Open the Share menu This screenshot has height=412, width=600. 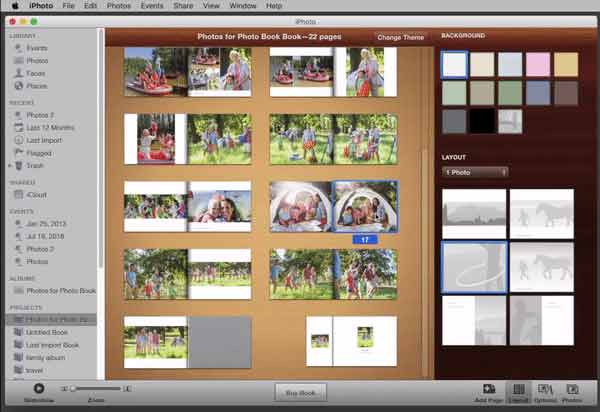click(x=183, y=5)
